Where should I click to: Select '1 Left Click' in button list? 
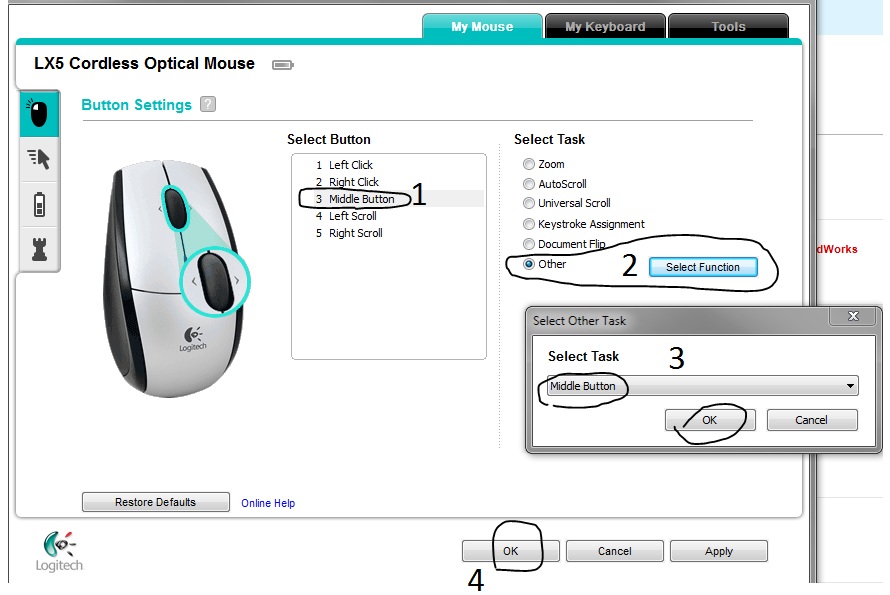tap(389, 165)
